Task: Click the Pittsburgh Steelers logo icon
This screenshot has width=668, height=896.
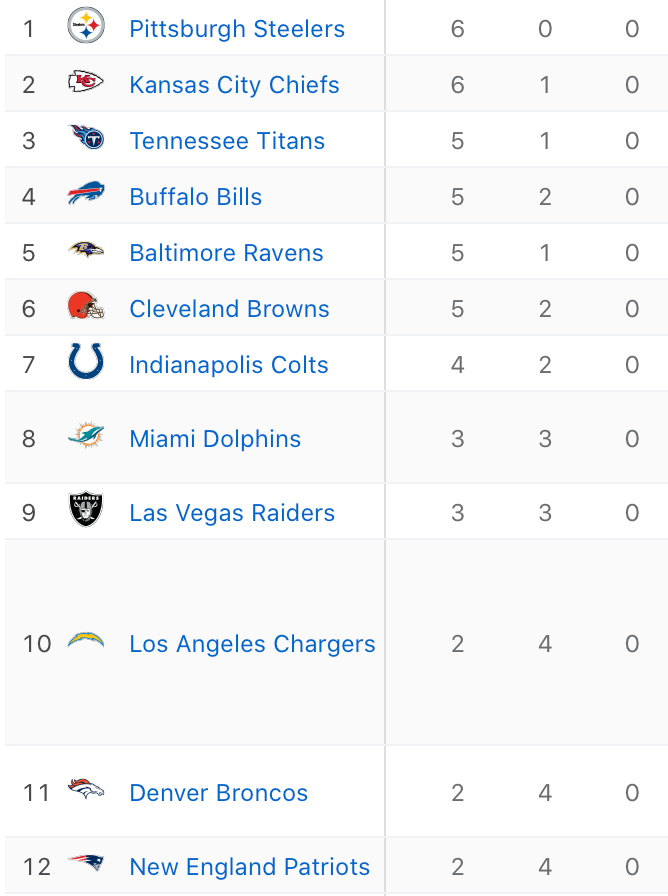Action: (86, 27)
